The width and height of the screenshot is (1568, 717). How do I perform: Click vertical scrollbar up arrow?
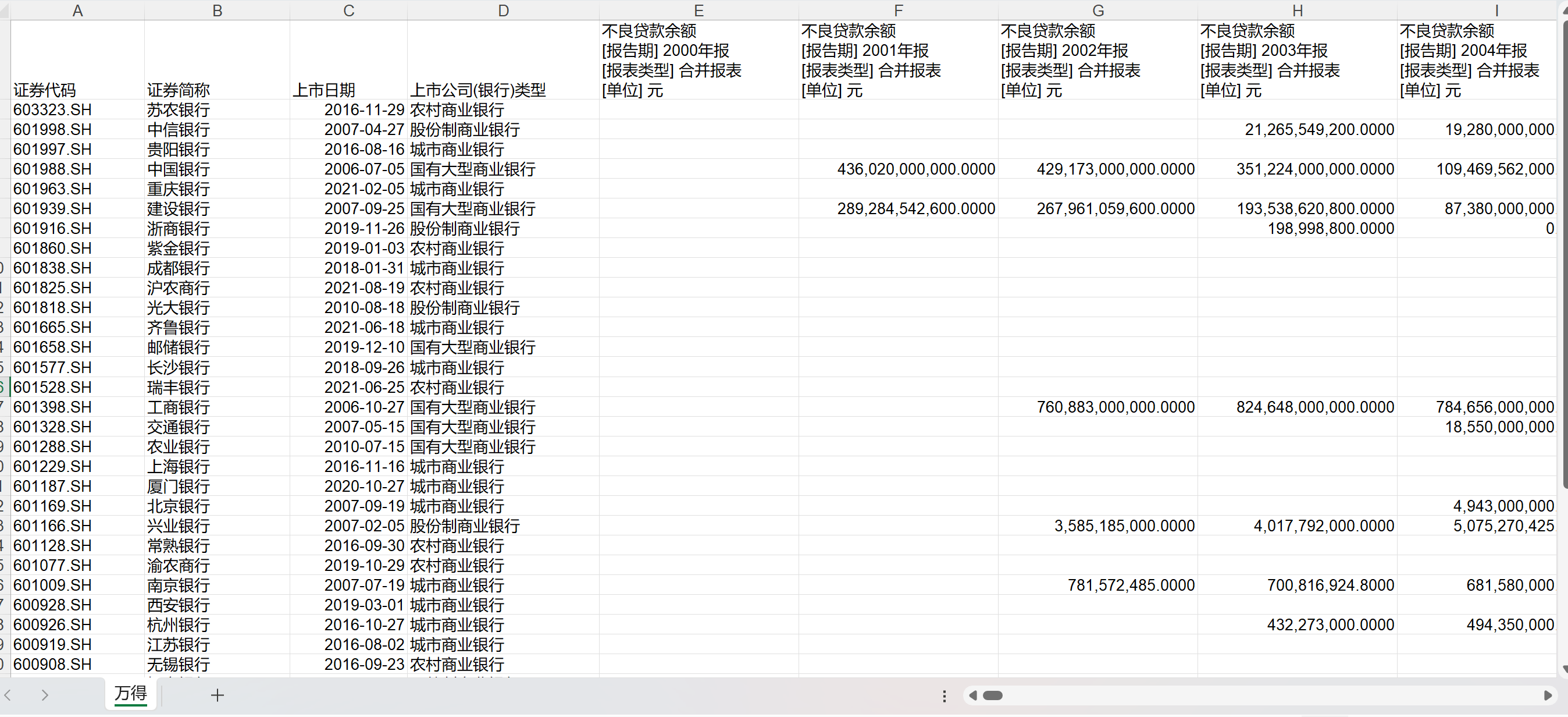pyautogui.click(x=1565, y=11)
